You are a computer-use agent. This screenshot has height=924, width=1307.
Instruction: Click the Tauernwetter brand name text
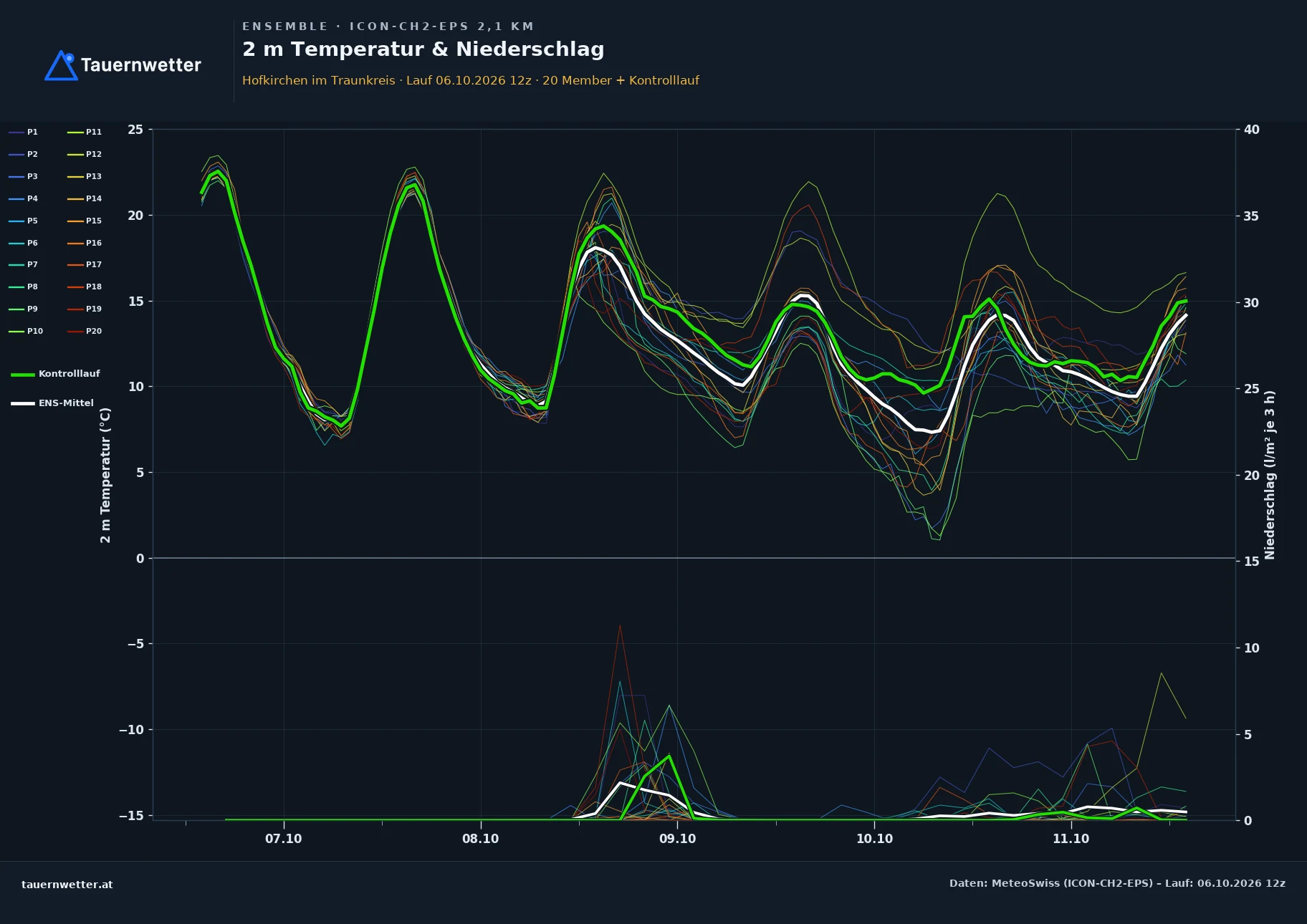[x=141, y=65]
